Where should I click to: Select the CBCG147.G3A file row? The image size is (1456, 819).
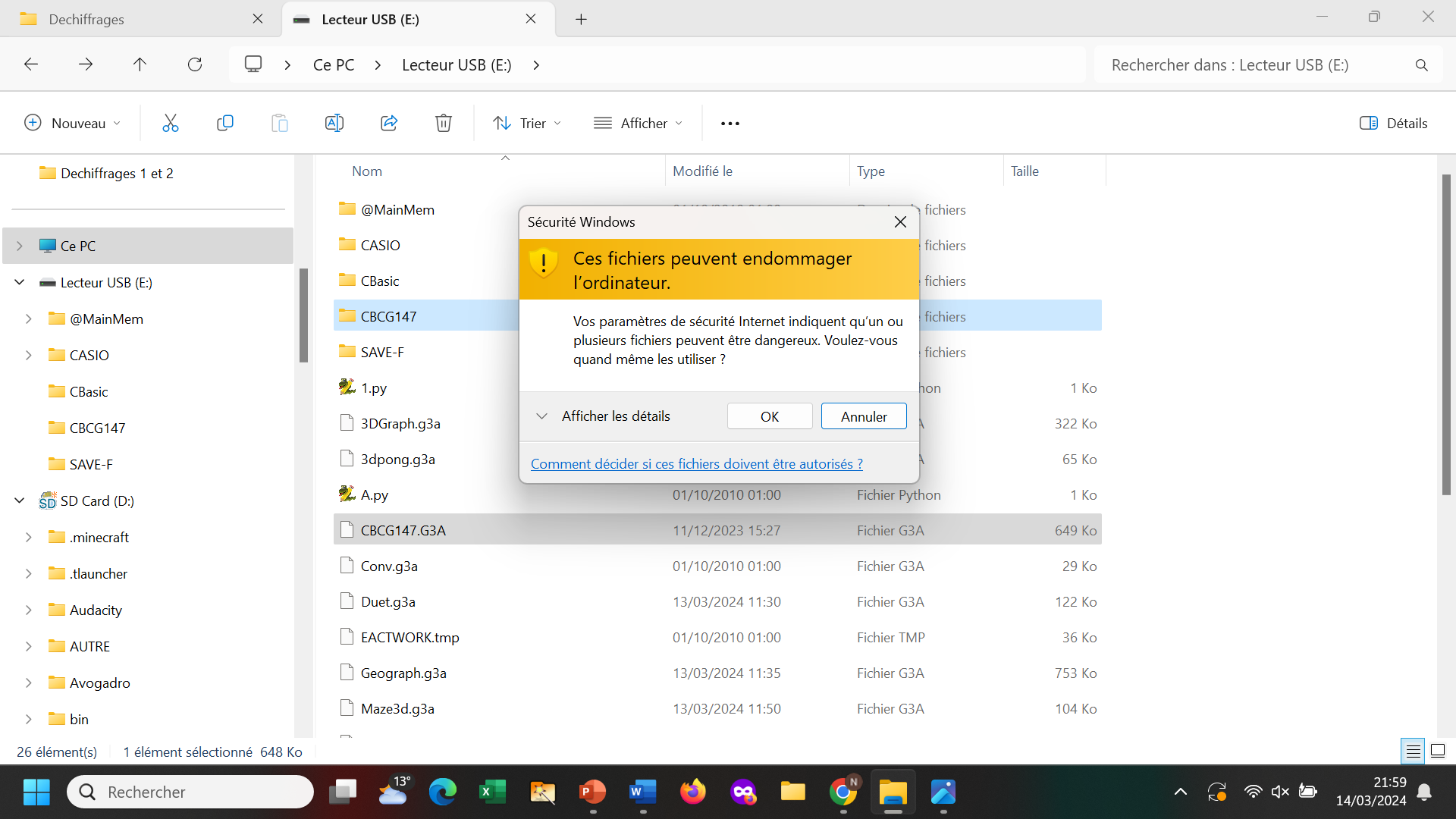pyautogui.click(x=717, y=530)
